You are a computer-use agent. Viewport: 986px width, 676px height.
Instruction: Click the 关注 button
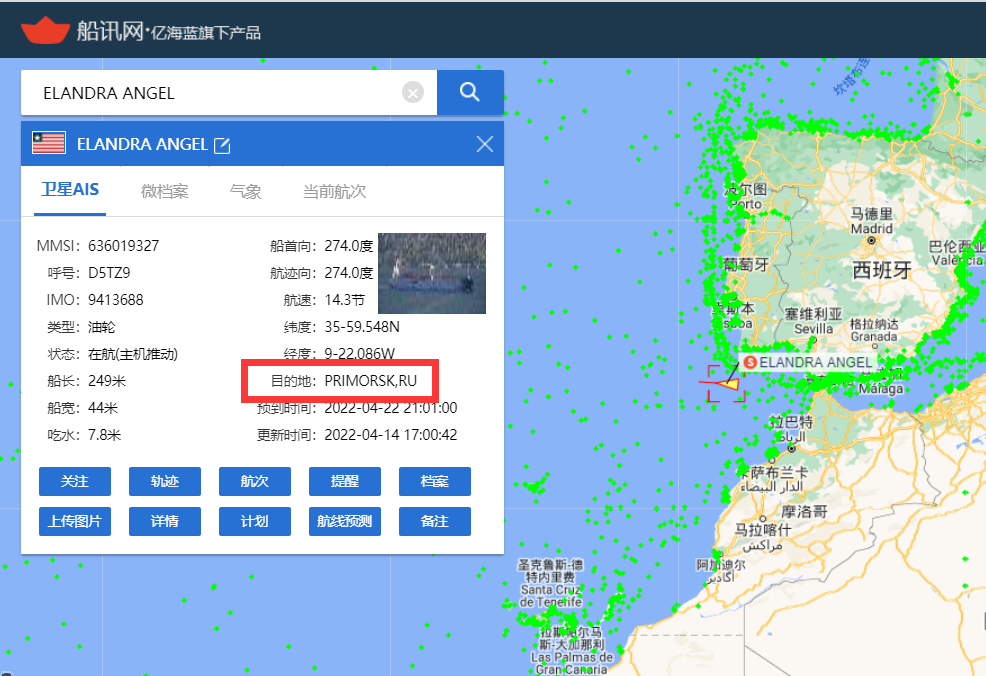(x=75, y=481)
